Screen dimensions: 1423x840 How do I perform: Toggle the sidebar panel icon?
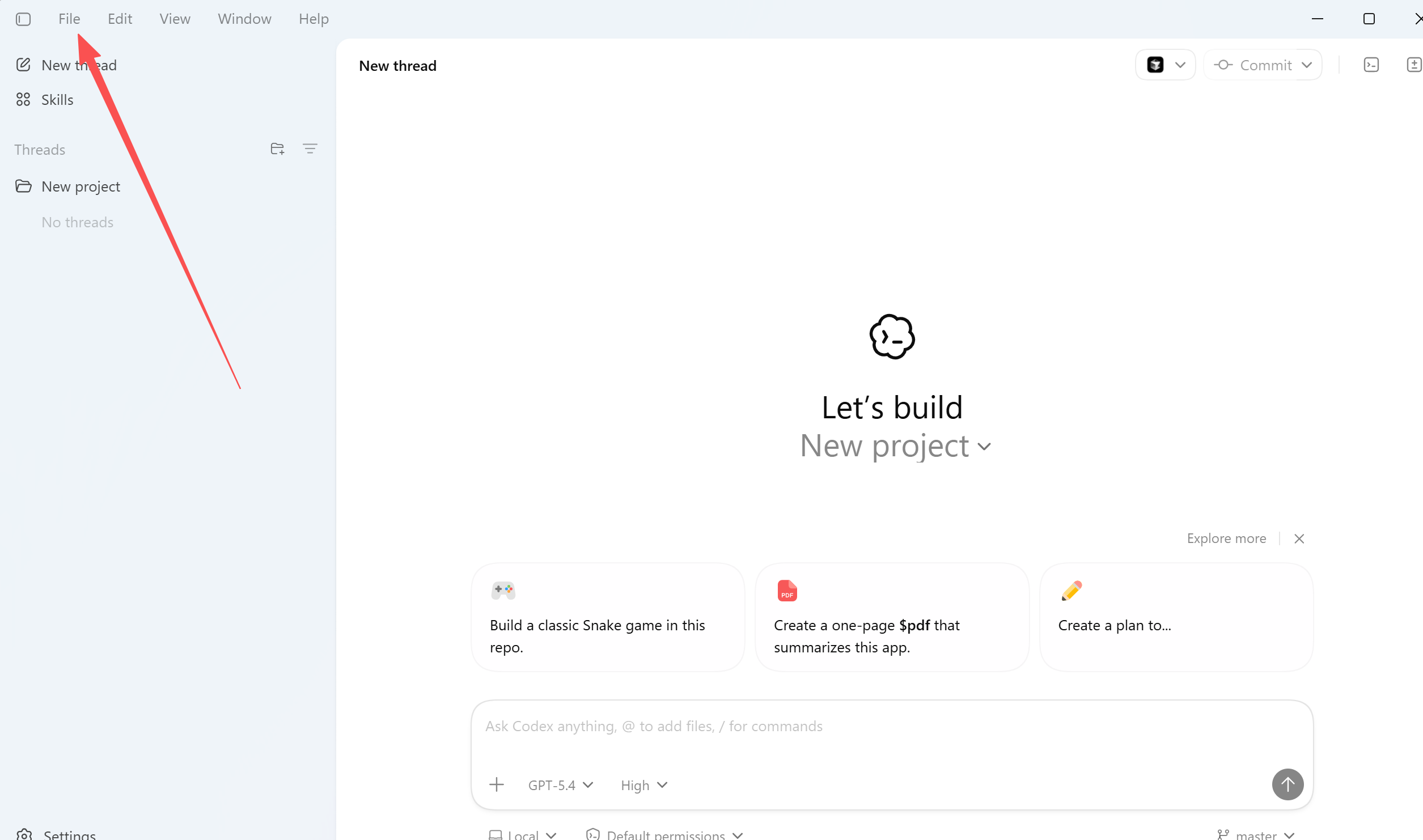point(23,19)
